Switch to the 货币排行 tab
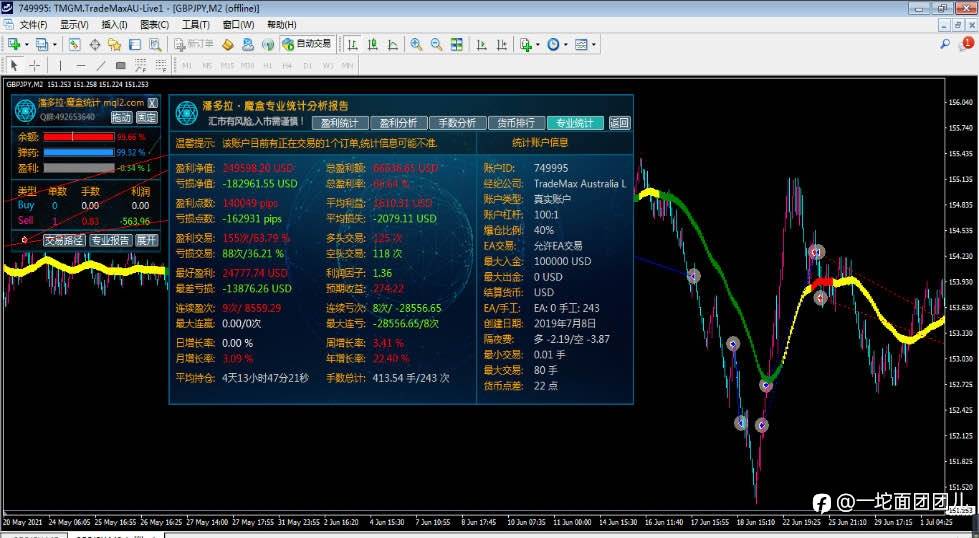 click(x=516, y=123)
